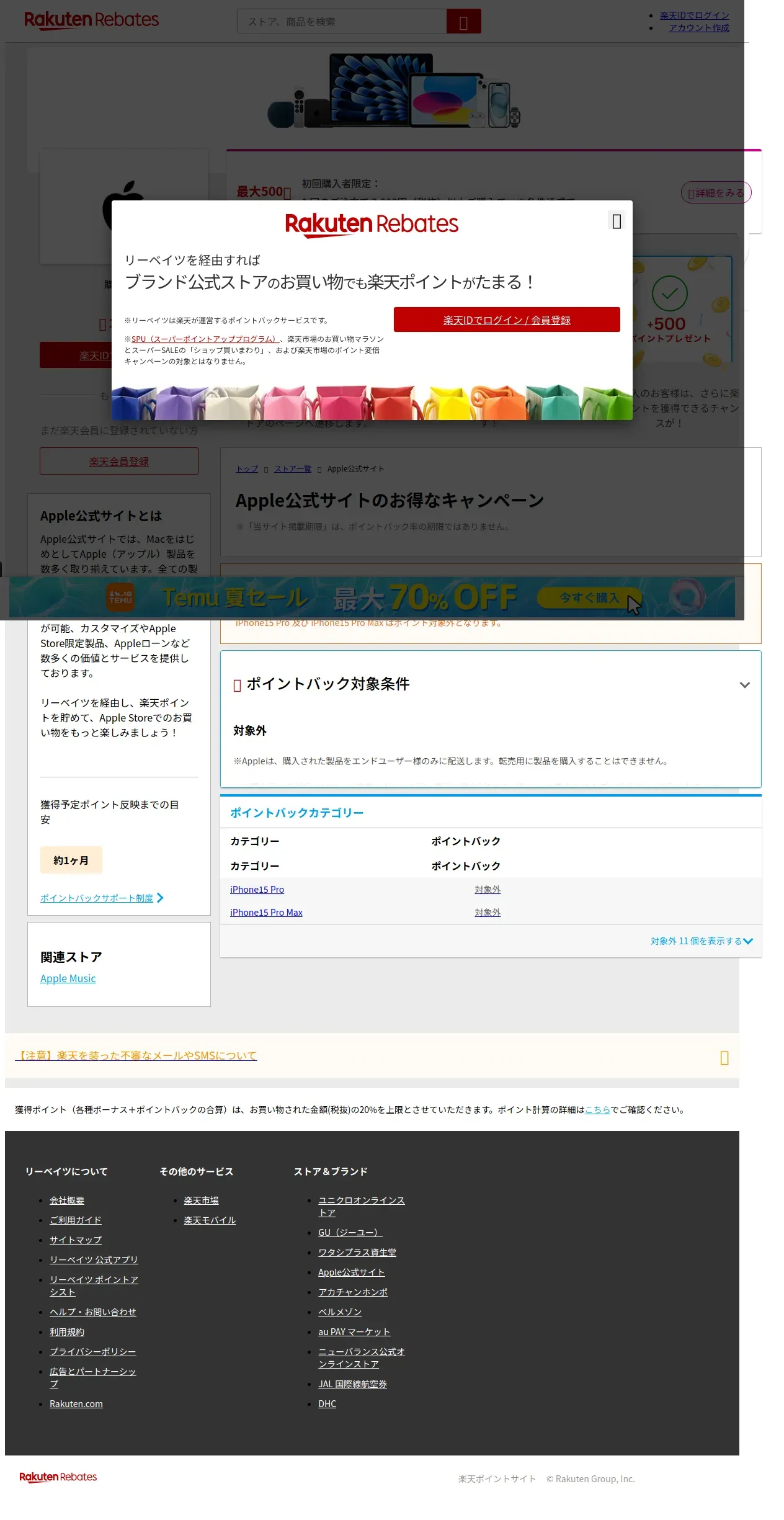
Task: Open the iPhone15 Pro Max category link
Action: [x=266, y=913]
